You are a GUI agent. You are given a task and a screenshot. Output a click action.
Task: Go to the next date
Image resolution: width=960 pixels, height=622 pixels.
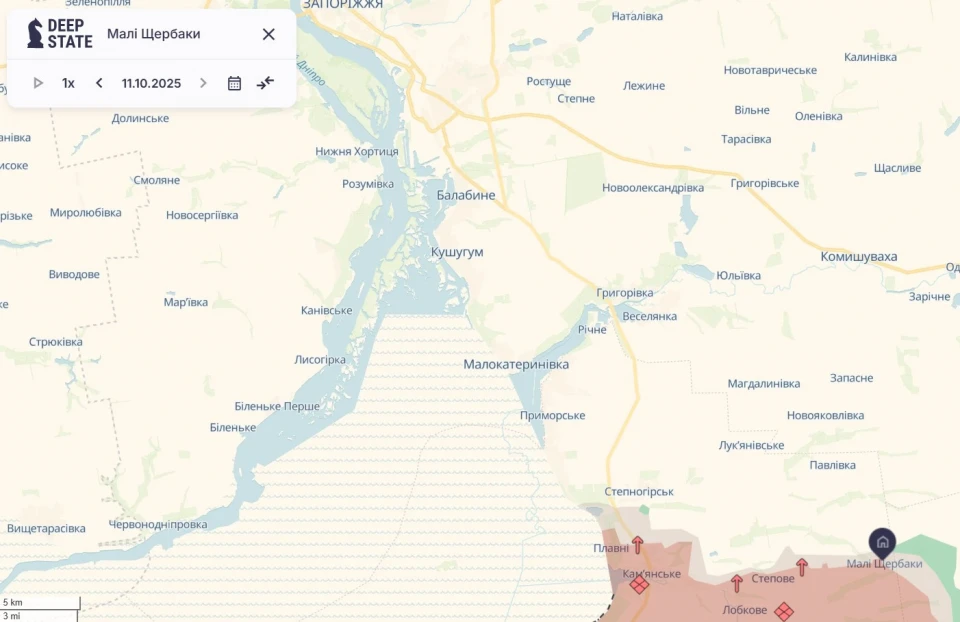tap(203, 83)
